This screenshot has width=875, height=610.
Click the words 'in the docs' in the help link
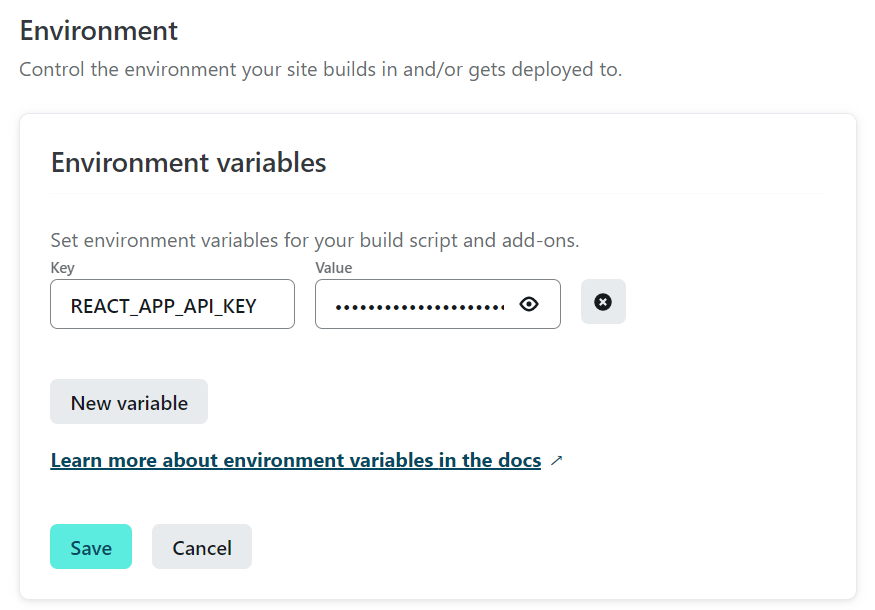pyautogui.click(x=490, y=460)
